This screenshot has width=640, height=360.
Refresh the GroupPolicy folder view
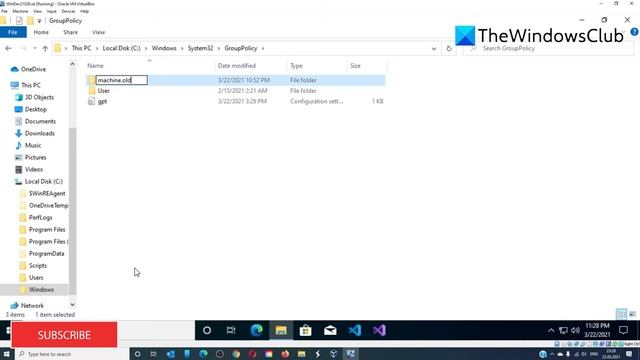pos(449,49)
